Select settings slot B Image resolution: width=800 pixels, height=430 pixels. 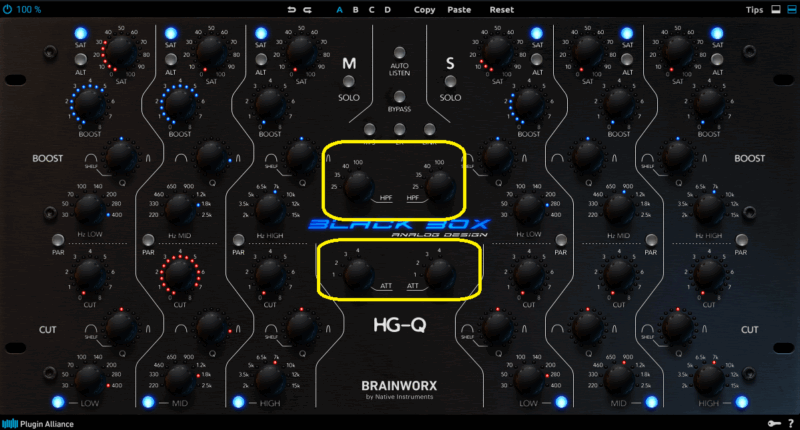tap(355, 10)
